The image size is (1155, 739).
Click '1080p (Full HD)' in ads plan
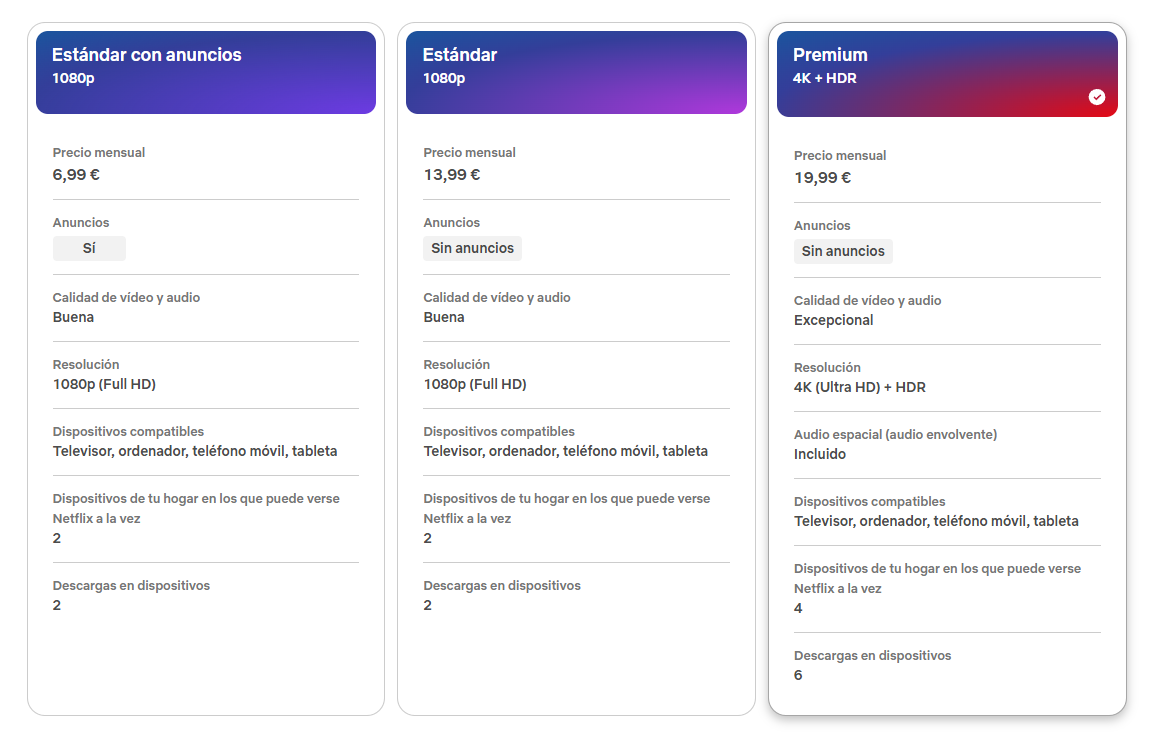pos(104,385)
